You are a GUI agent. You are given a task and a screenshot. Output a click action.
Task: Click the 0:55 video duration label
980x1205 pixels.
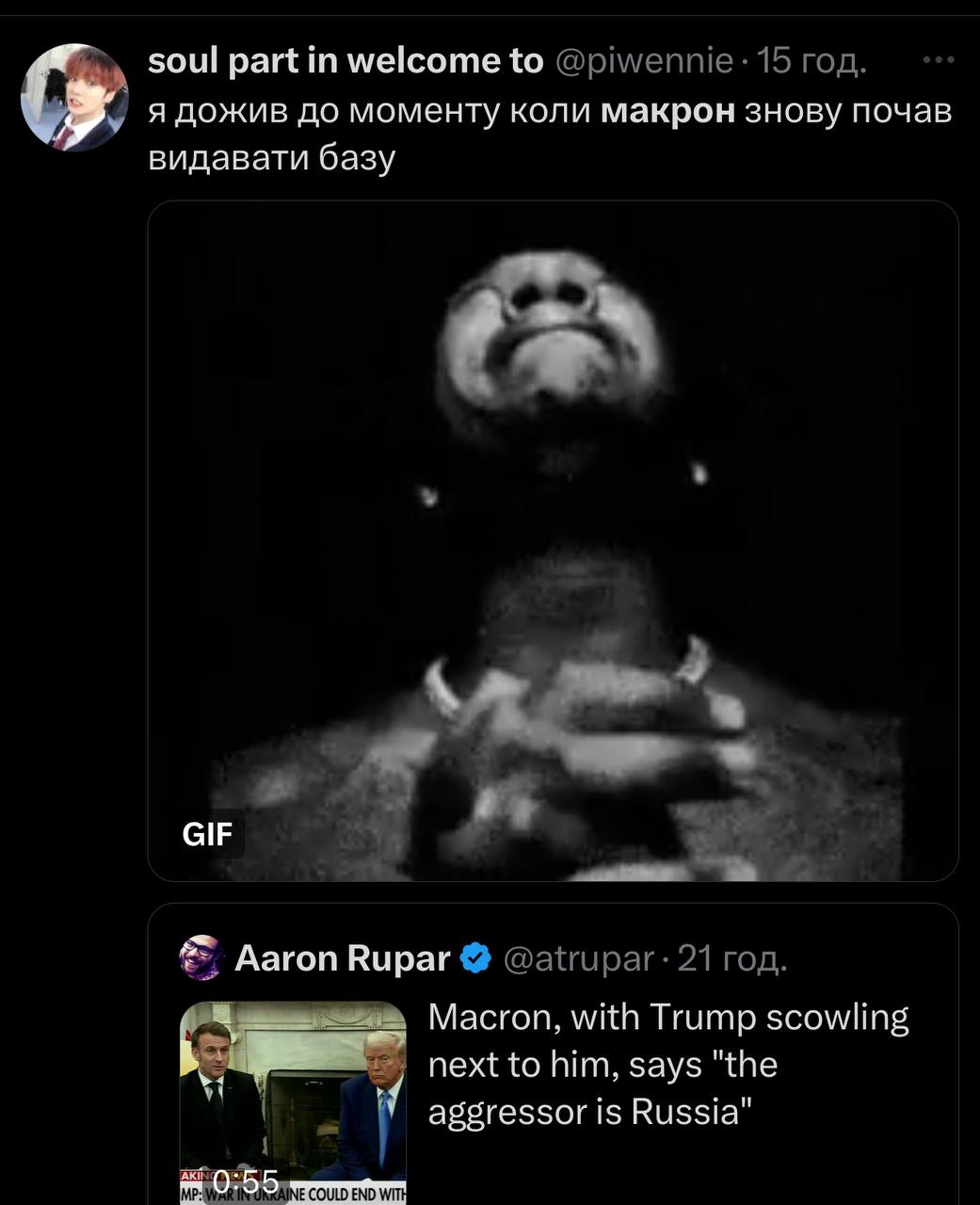coord(246,1181)
